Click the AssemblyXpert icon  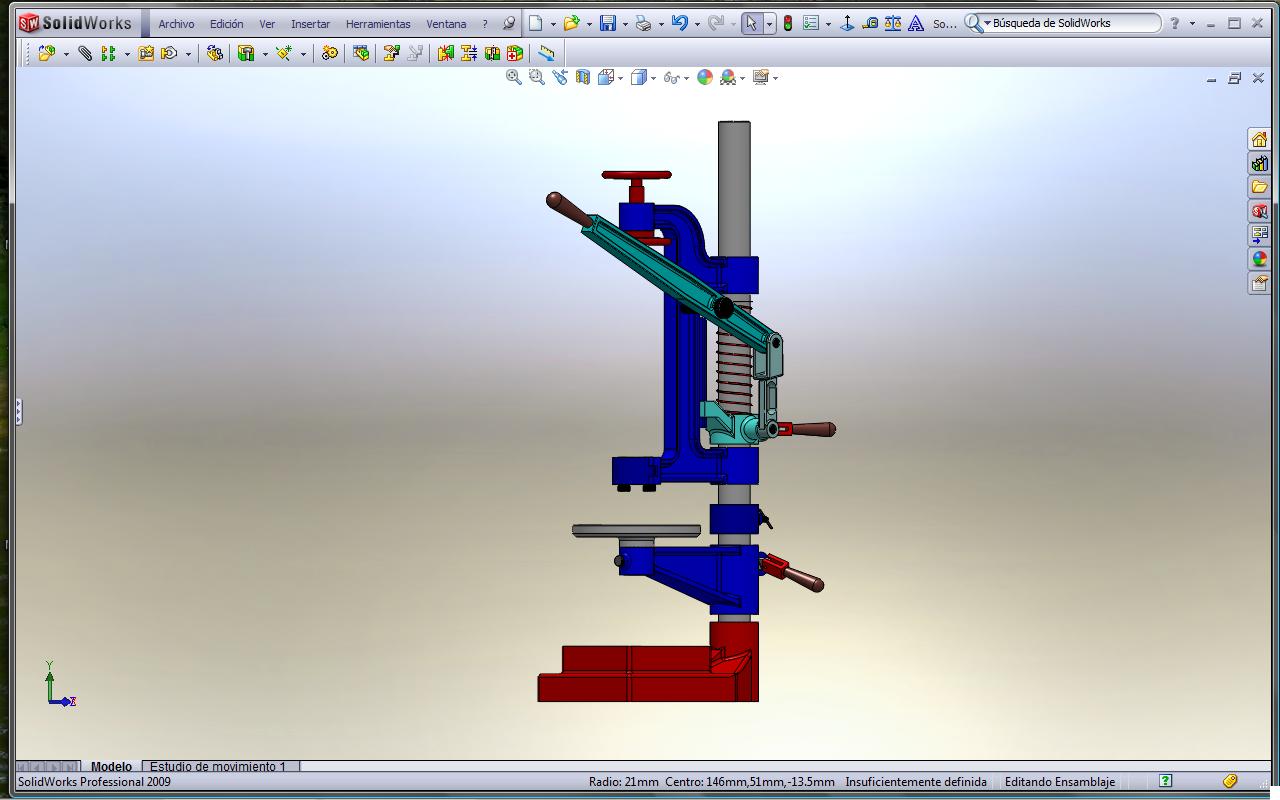[514, 54]
